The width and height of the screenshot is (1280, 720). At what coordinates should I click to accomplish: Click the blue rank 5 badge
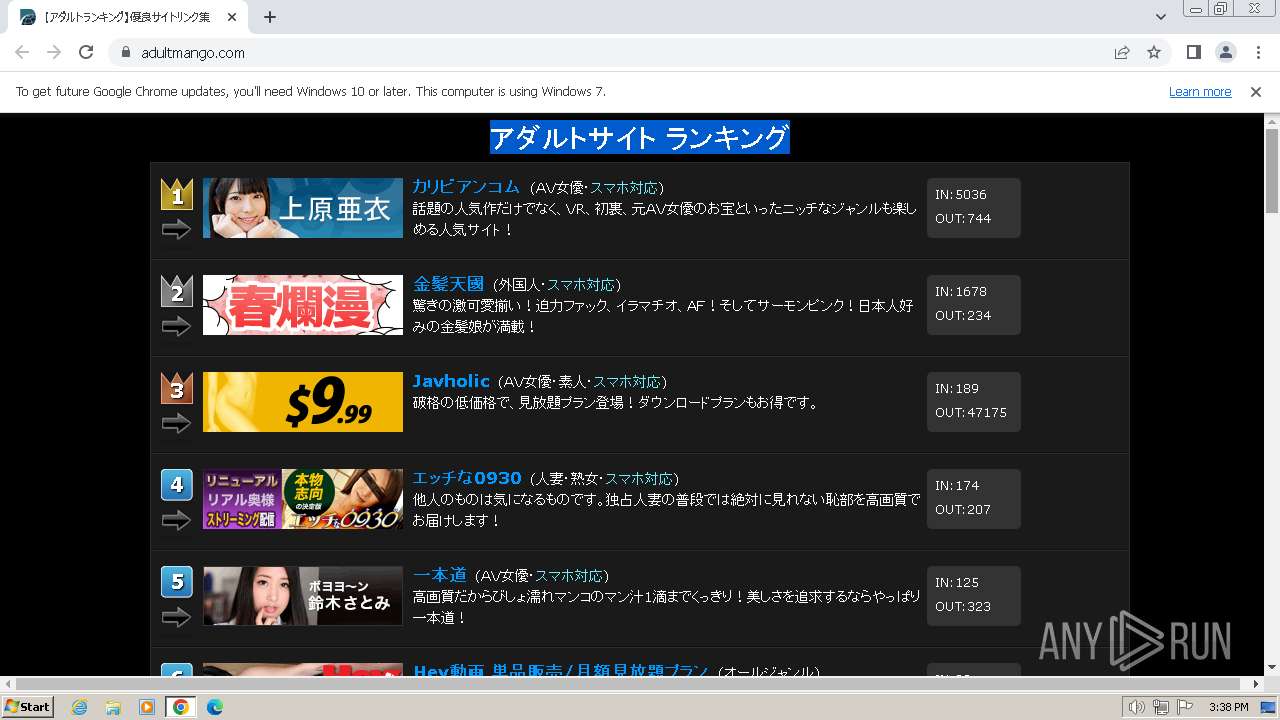177,582
